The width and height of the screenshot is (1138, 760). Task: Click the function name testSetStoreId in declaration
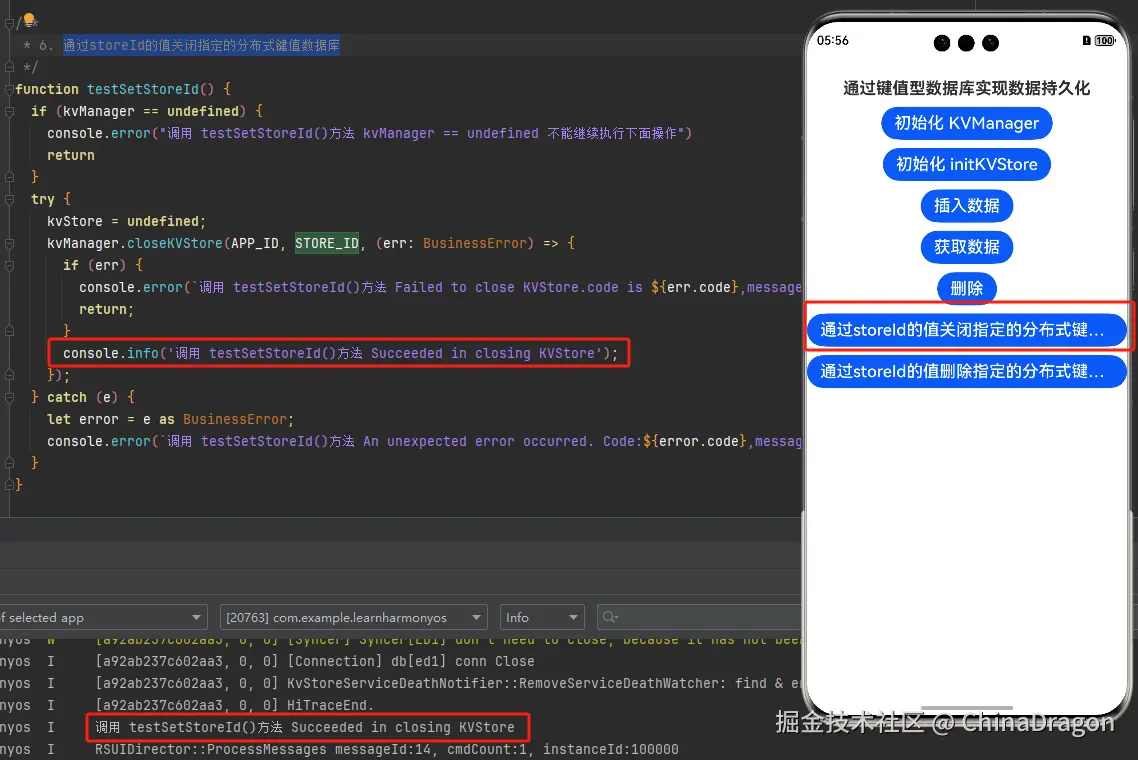coord(142,89)
